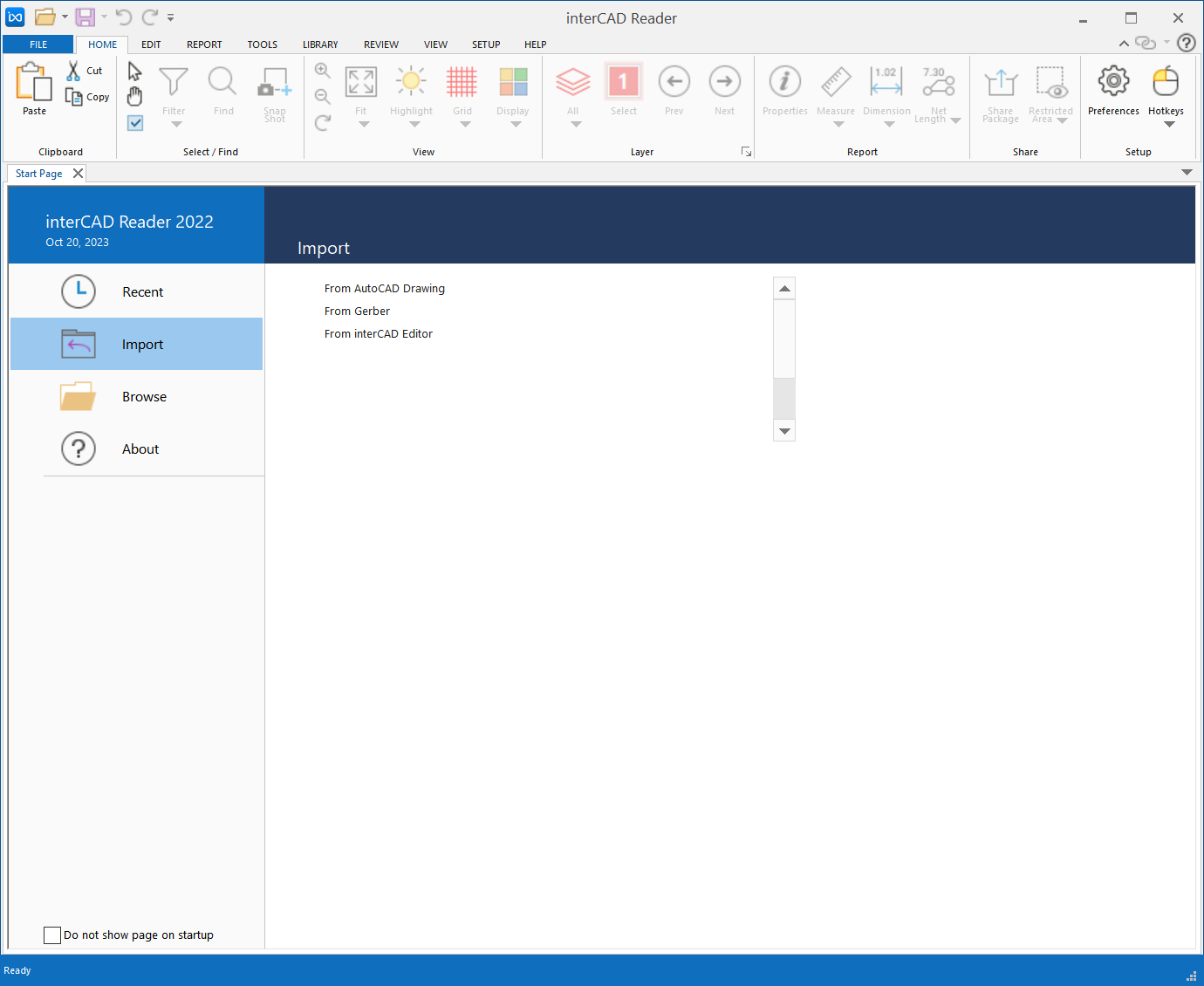Open the Properties info icon

785,82
